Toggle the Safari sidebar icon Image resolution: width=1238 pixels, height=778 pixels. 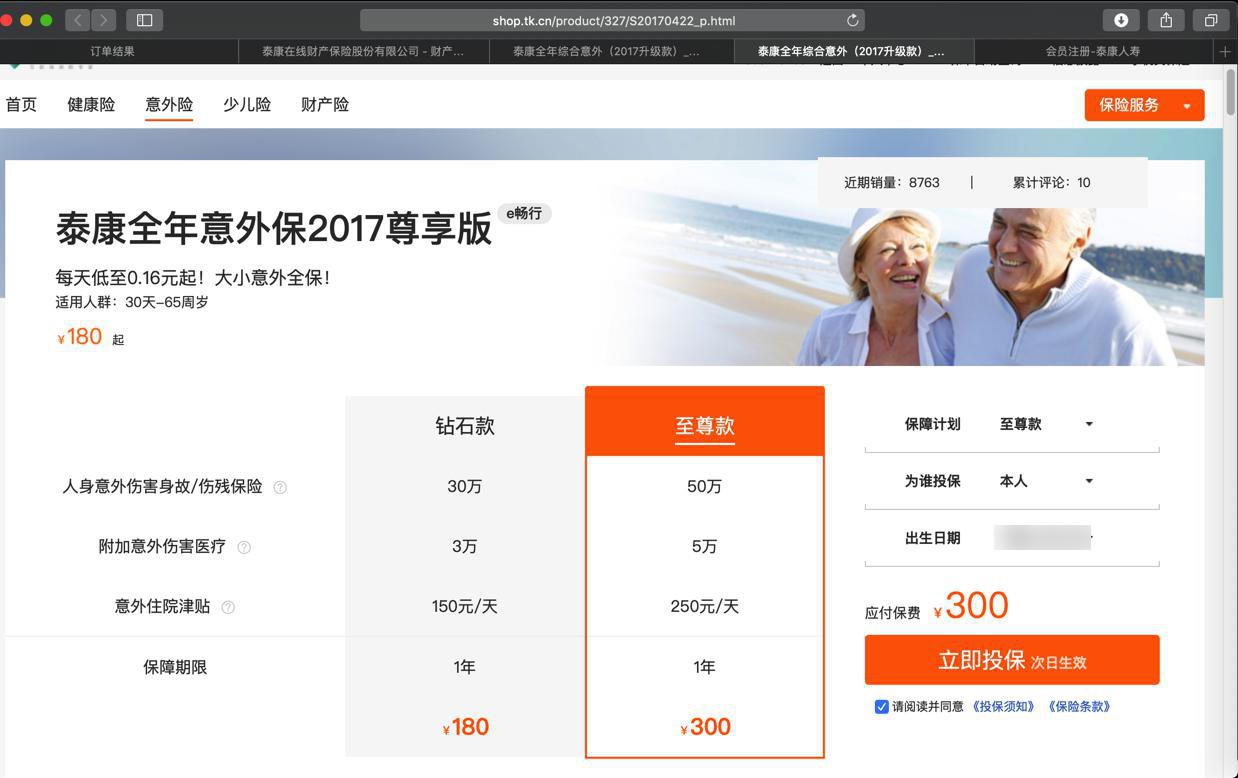144,20
